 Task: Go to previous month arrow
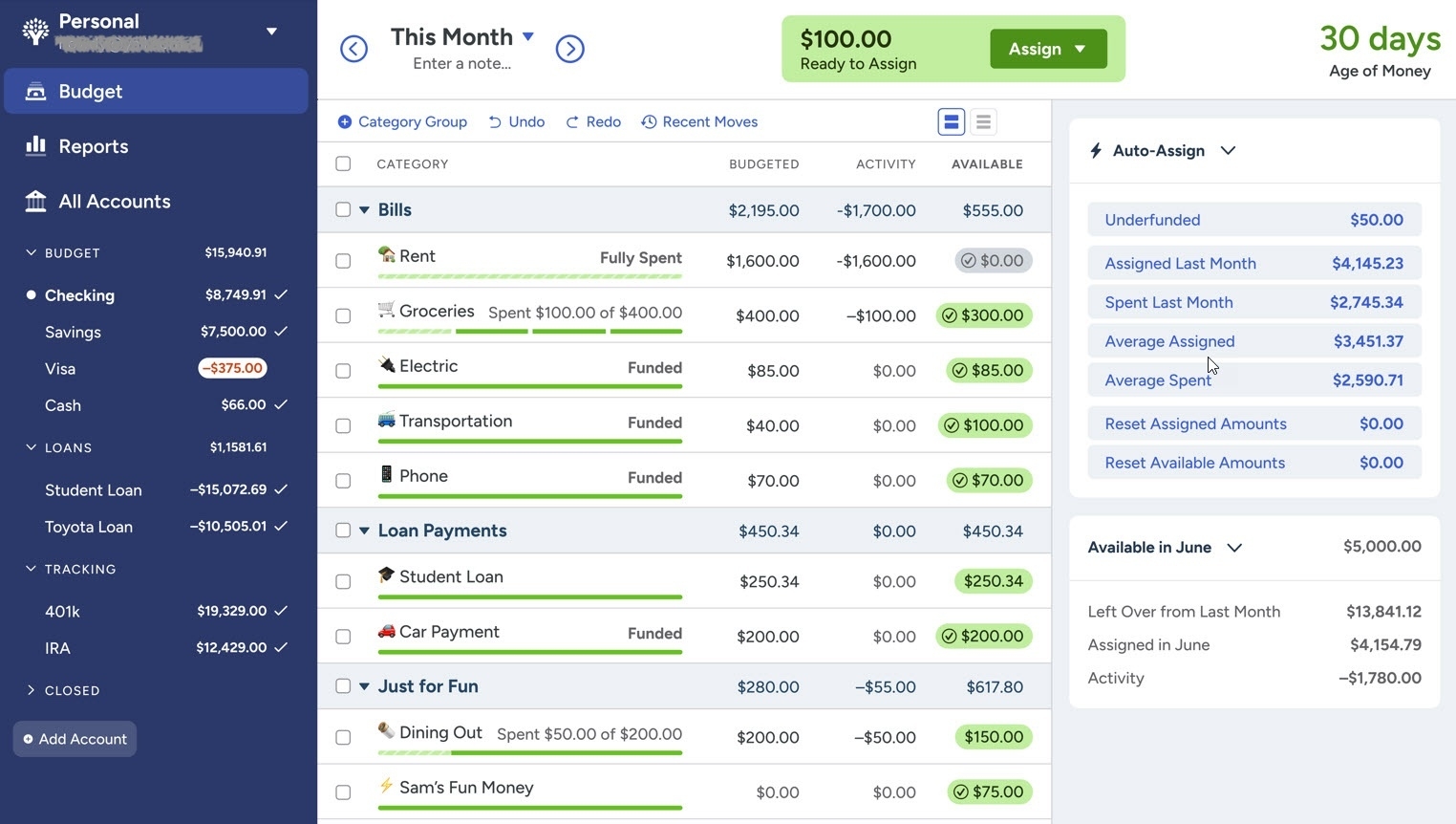(x=353, y=49)
